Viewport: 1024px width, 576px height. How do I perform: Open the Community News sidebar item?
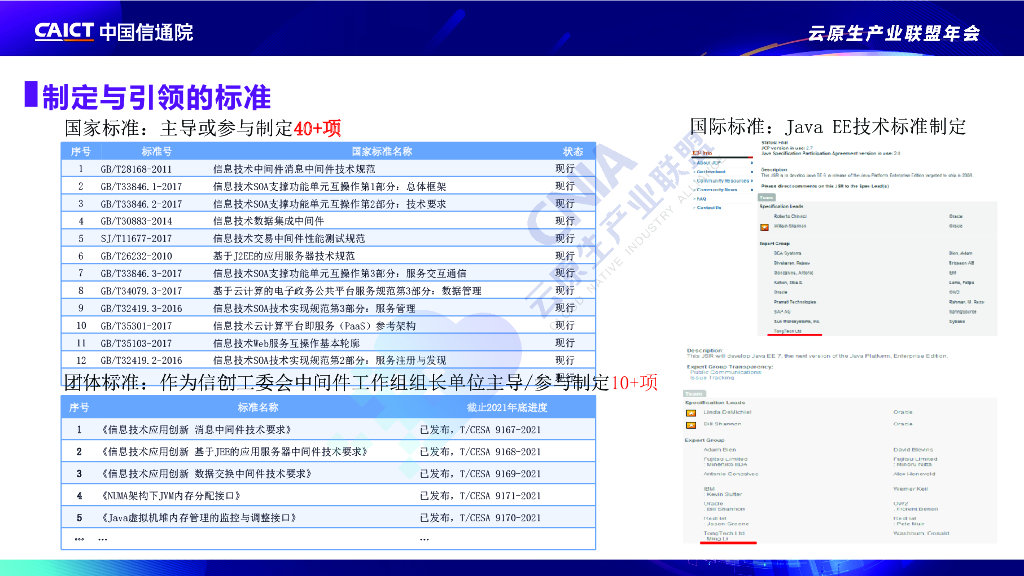point(717,190)
